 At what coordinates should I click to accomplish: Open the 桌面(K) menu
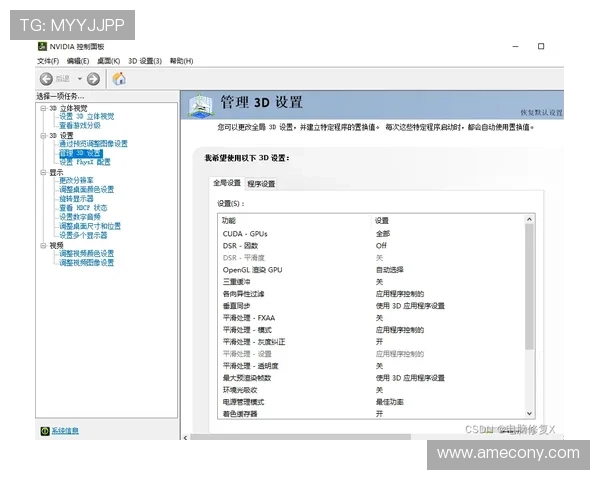click(x=108, y=61)
